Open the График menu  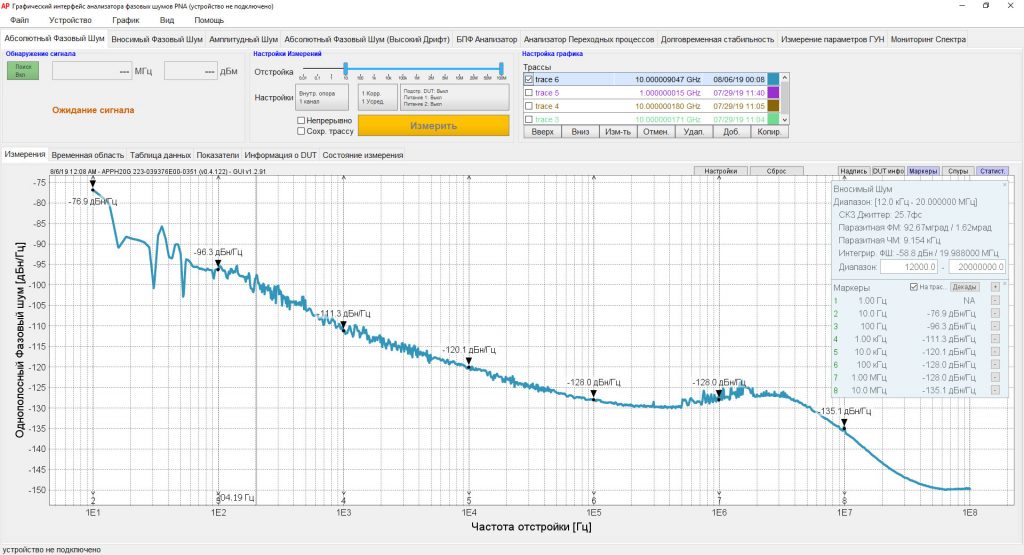point(126,20)
